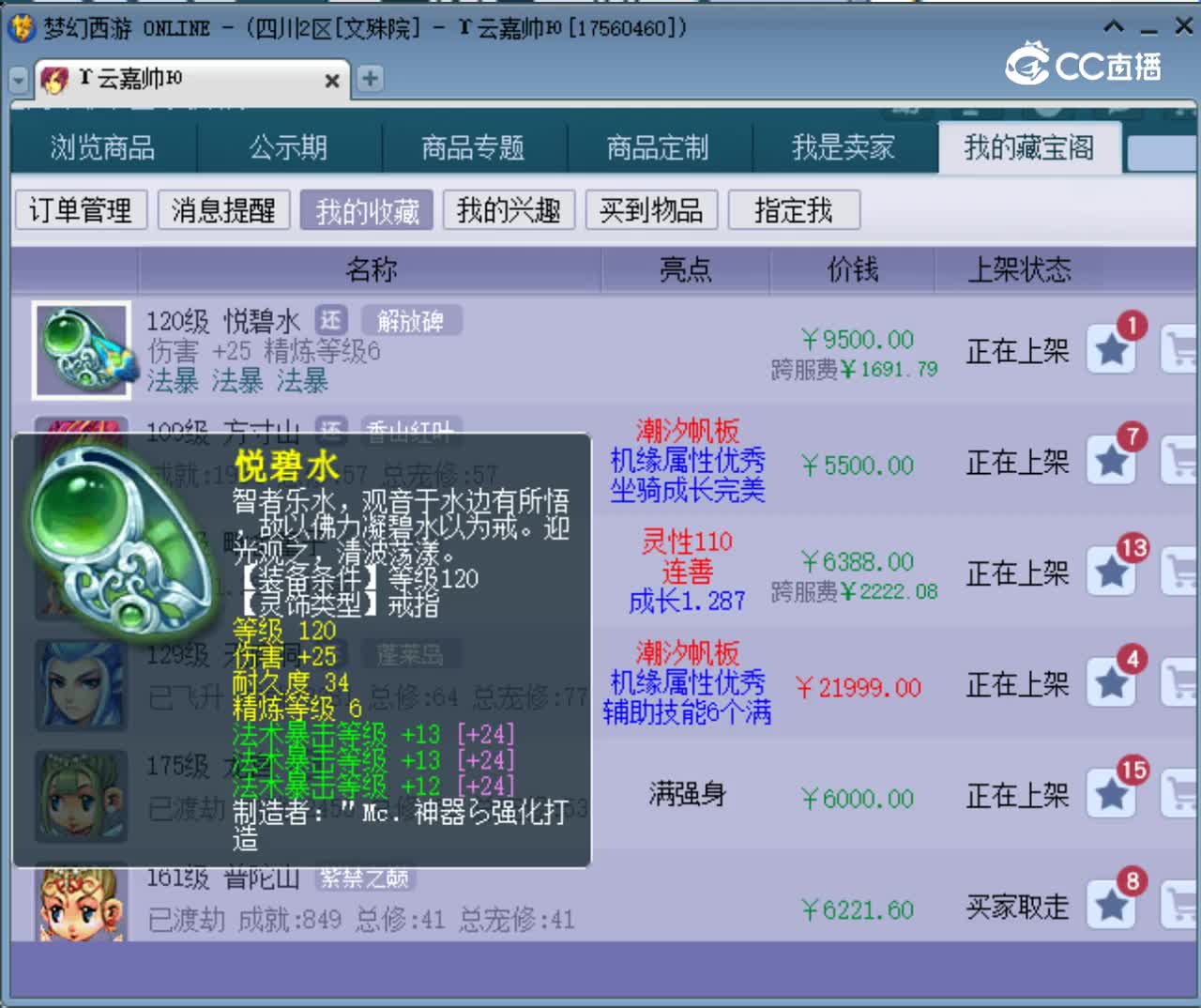Click the 辅助技能6个满 highlight text
Screen dimensions: 1201x1008
(x=687, y=712)
